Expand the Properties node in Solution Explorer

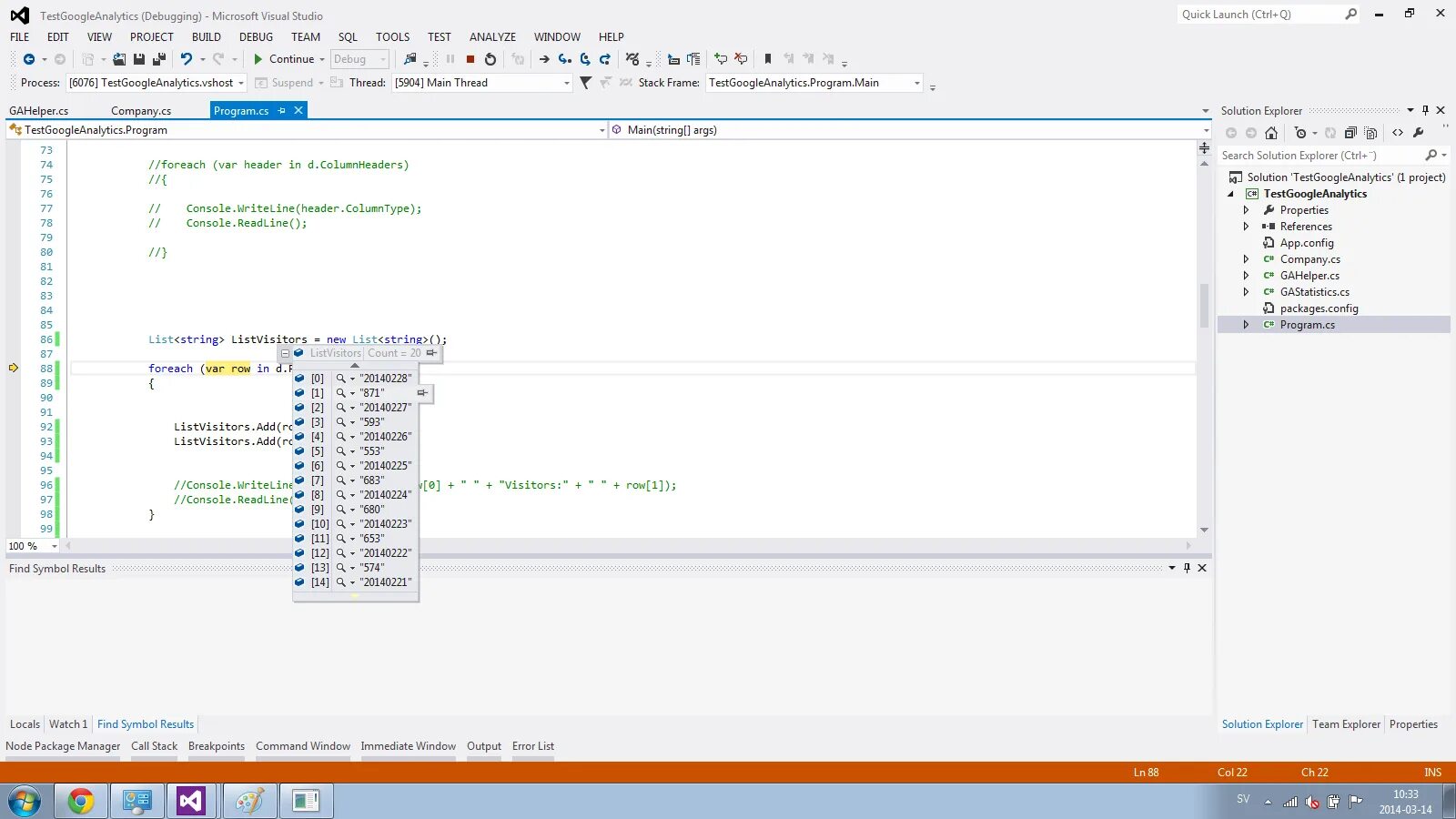[x=1247, y=210]
